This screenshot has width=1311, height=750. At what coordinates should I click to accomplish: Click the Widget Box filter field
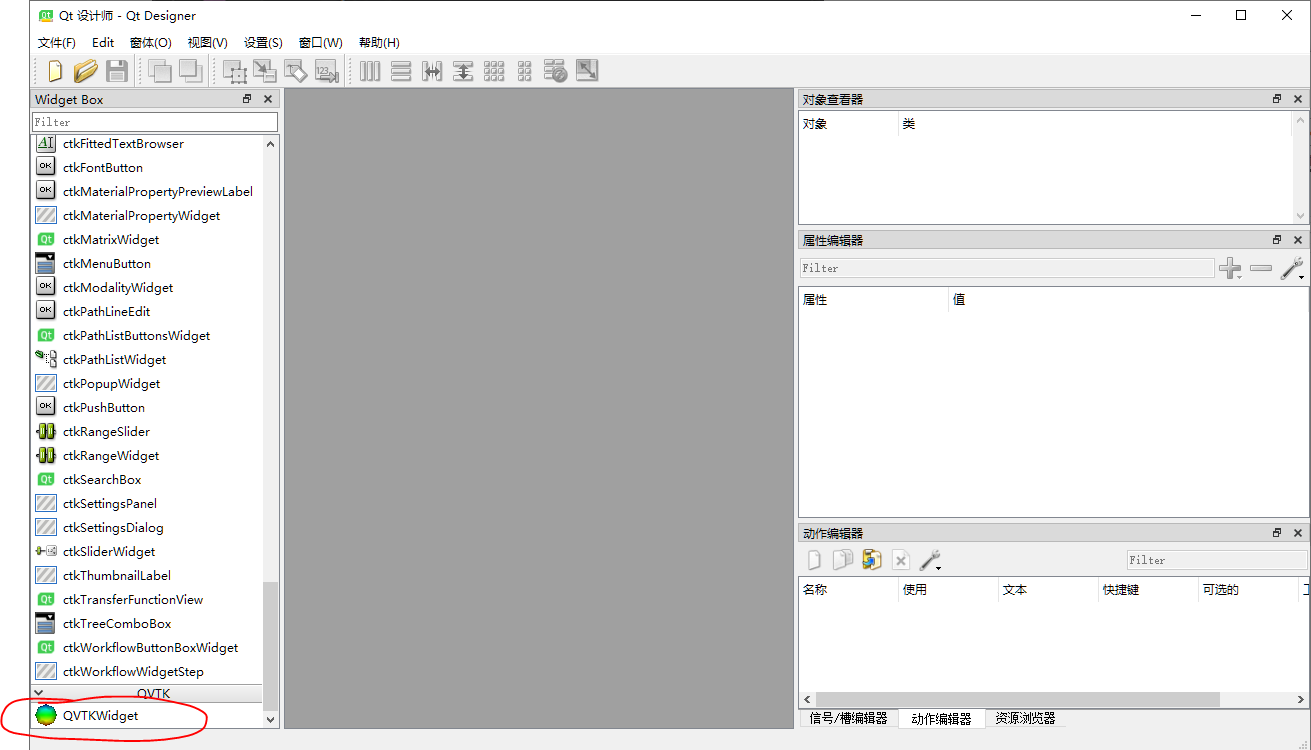(x=154, y=121)
